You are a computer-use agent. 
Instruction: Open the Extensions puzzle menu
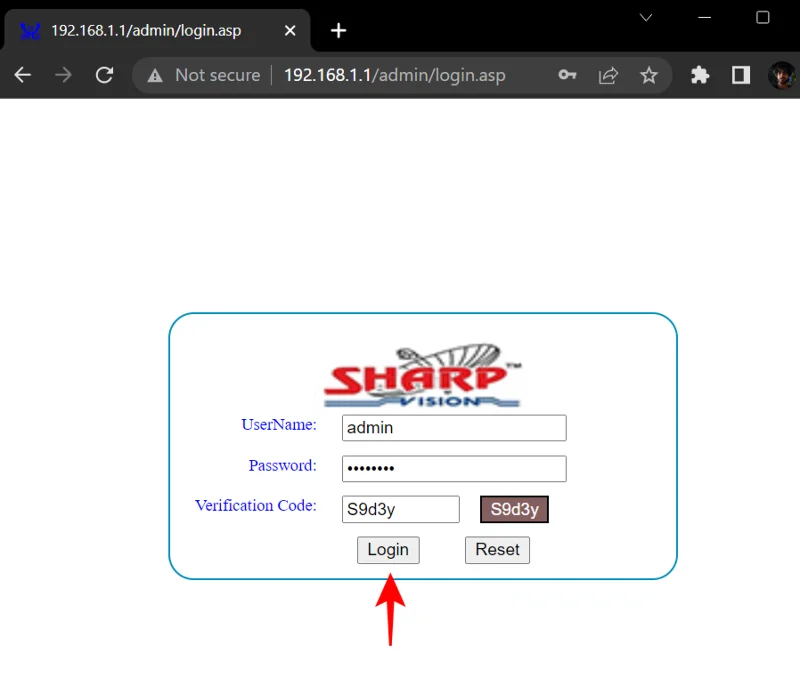click(x=699, y=75)
